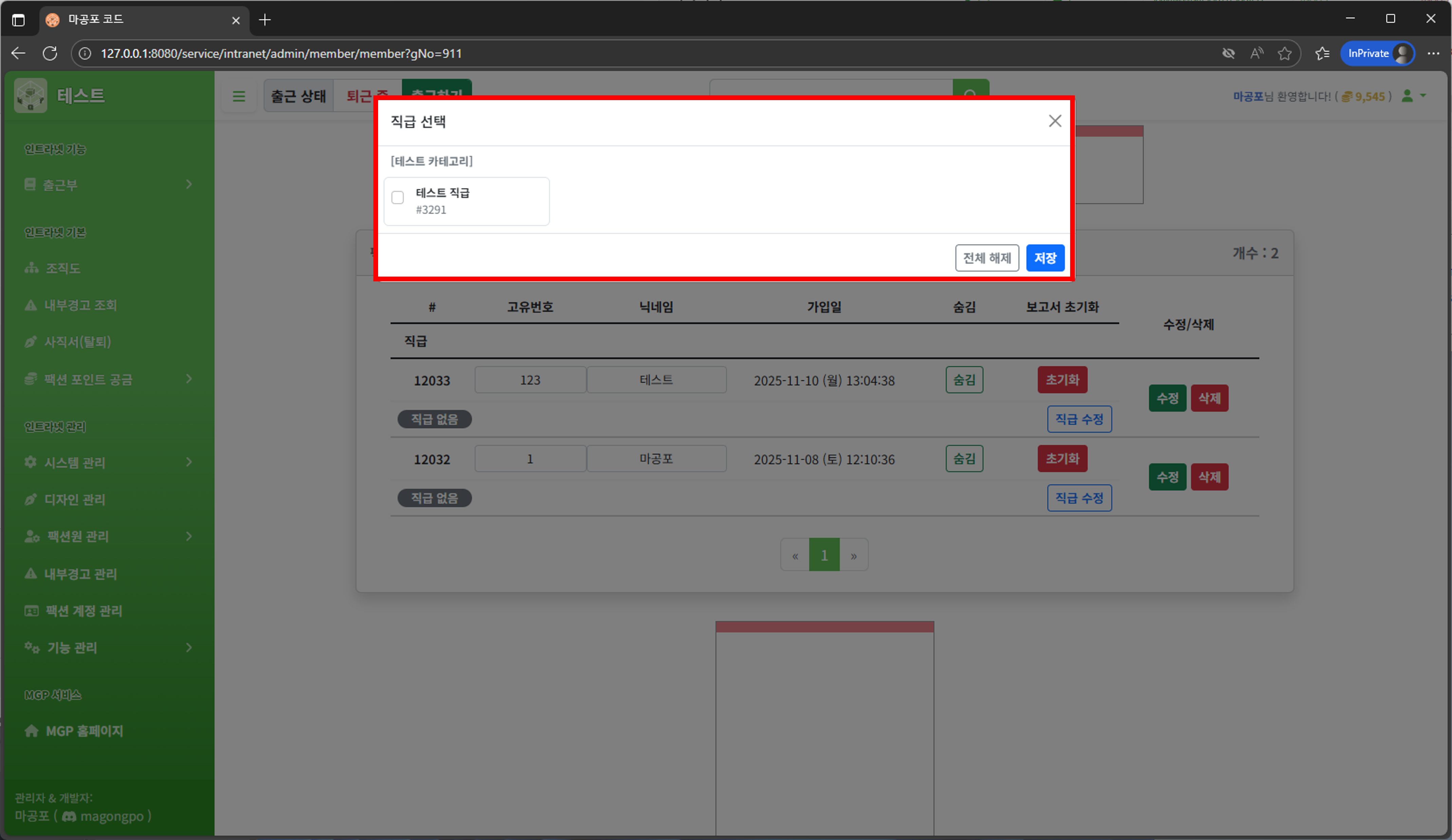
Task: Click the browser back arrow
Action: coord(18,54)
